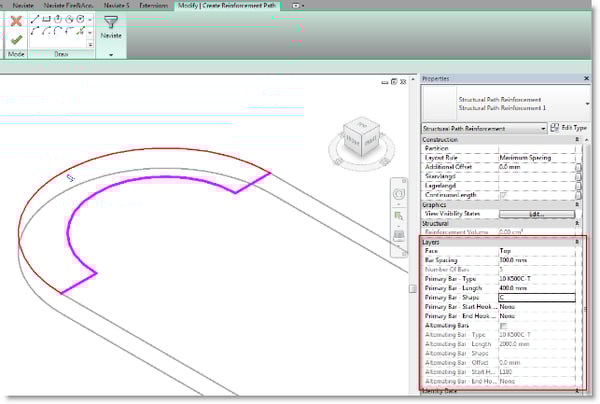Select the Circle draw tool

(x=80, y=19)
